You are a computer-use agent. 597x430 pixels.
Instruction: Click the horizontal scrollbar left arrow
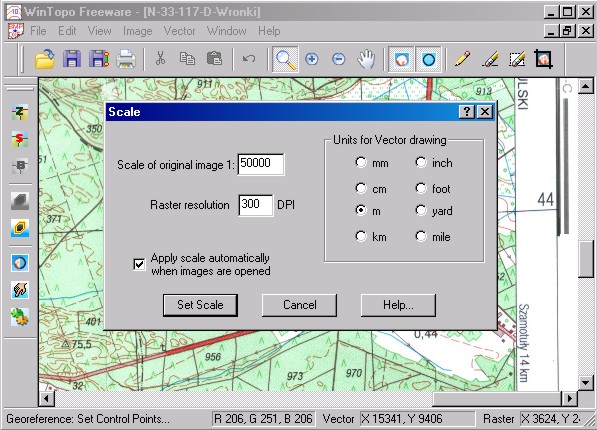(x=46, y=399)
